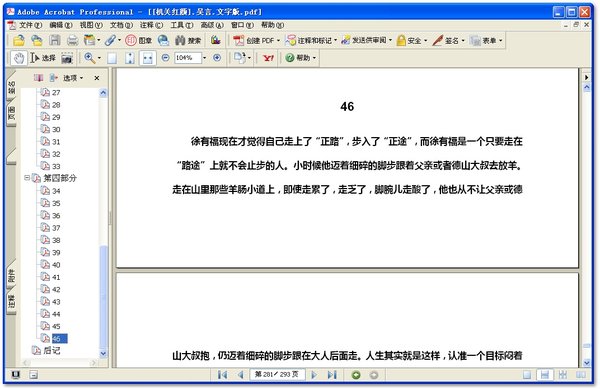Open the 注释 menu

point(151,25)
